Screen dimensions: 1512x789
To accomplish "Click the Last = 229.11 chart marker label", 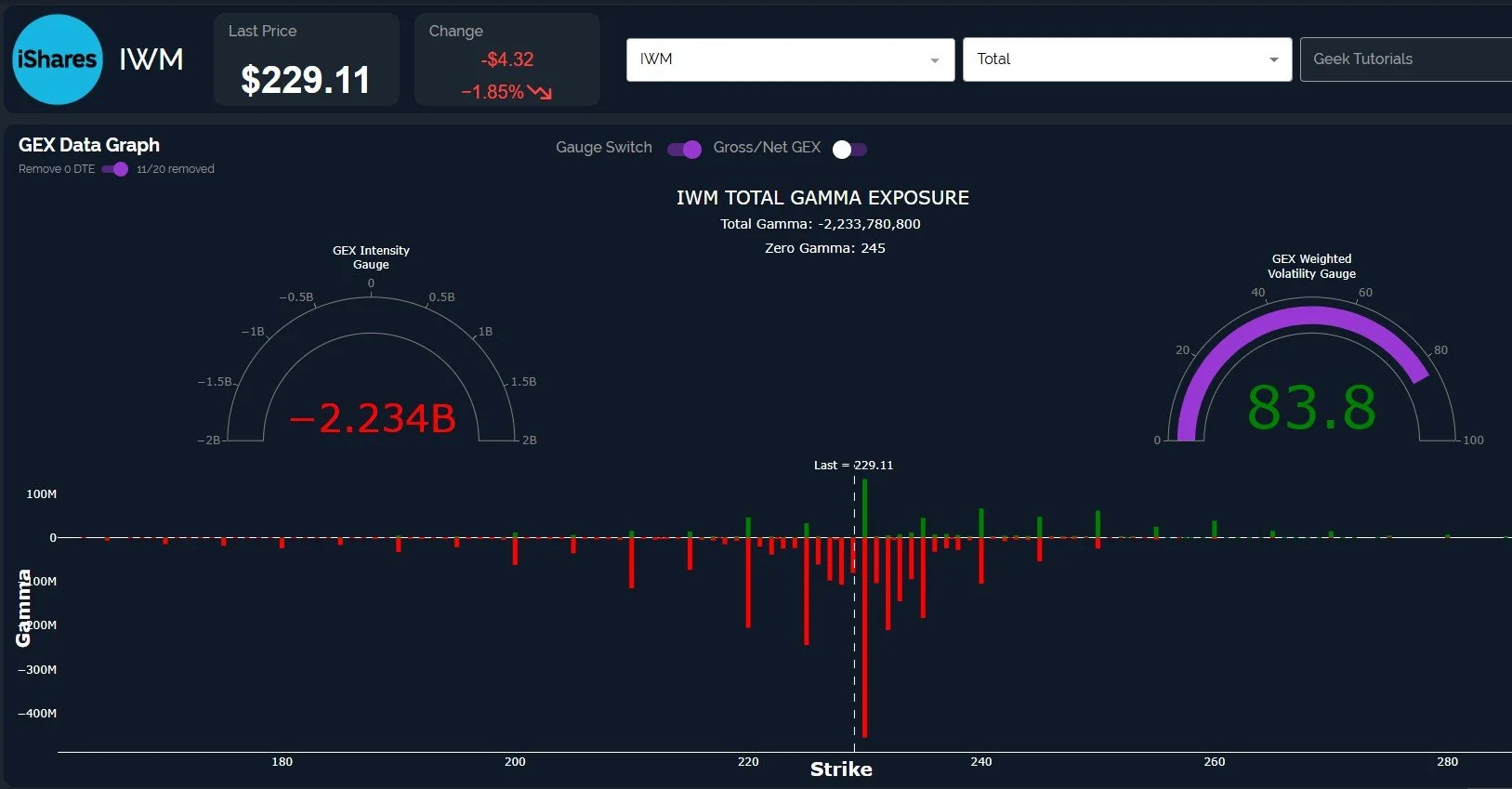I will [x=853, y=466].
